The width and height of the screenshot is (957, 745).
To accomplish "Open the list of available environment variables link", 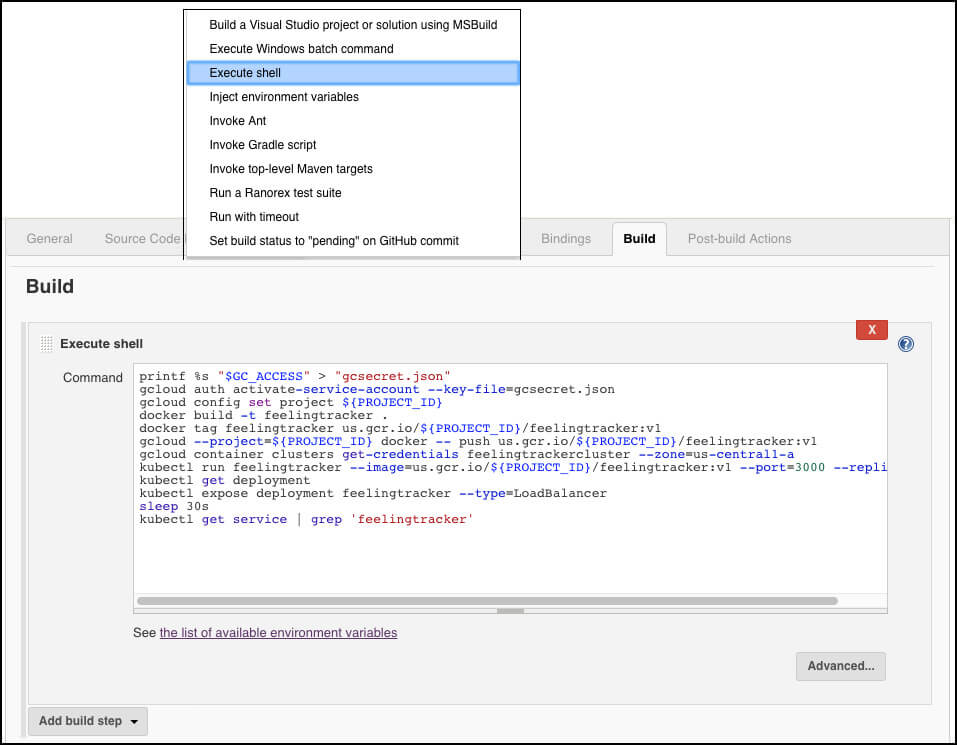I will pyautogui.click(x=278, y=633).
